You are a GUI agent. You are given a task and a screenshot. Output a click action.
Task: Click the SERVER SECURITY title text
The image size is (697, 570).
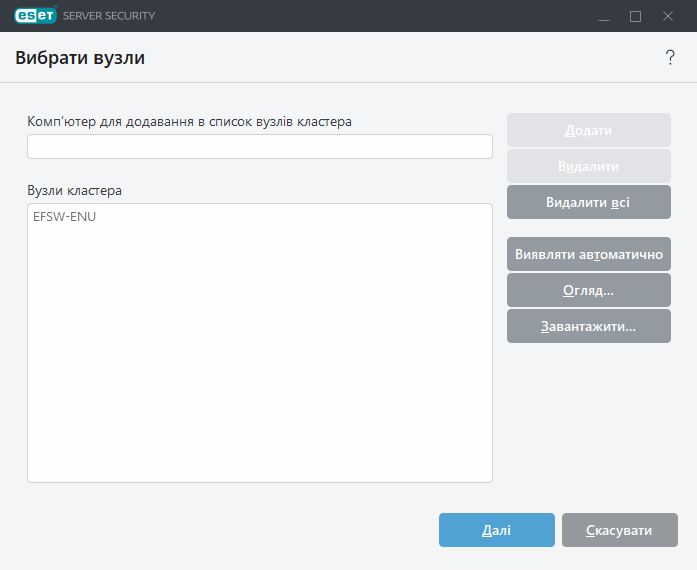coord(109,16)
